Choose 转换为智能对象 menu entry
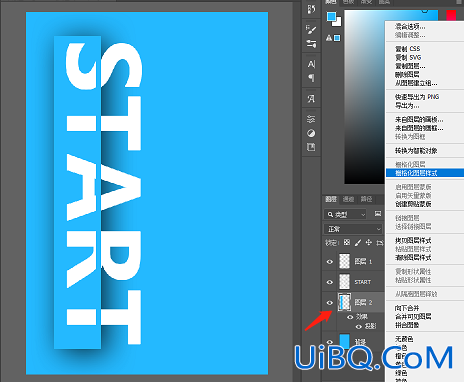The image size is (464, 382). coord(416,151)
